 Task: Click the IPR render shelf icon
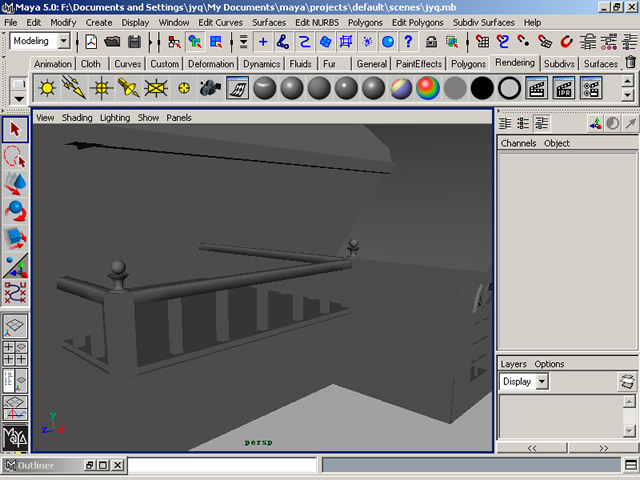click(x=564, y=88)
